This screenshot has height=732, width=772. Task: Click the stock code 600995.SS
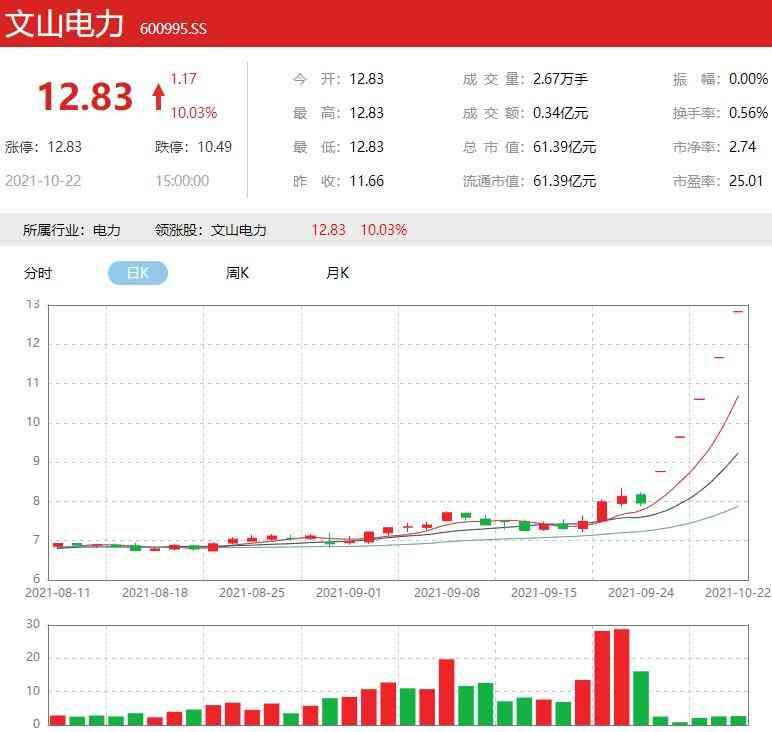(172, 29)
